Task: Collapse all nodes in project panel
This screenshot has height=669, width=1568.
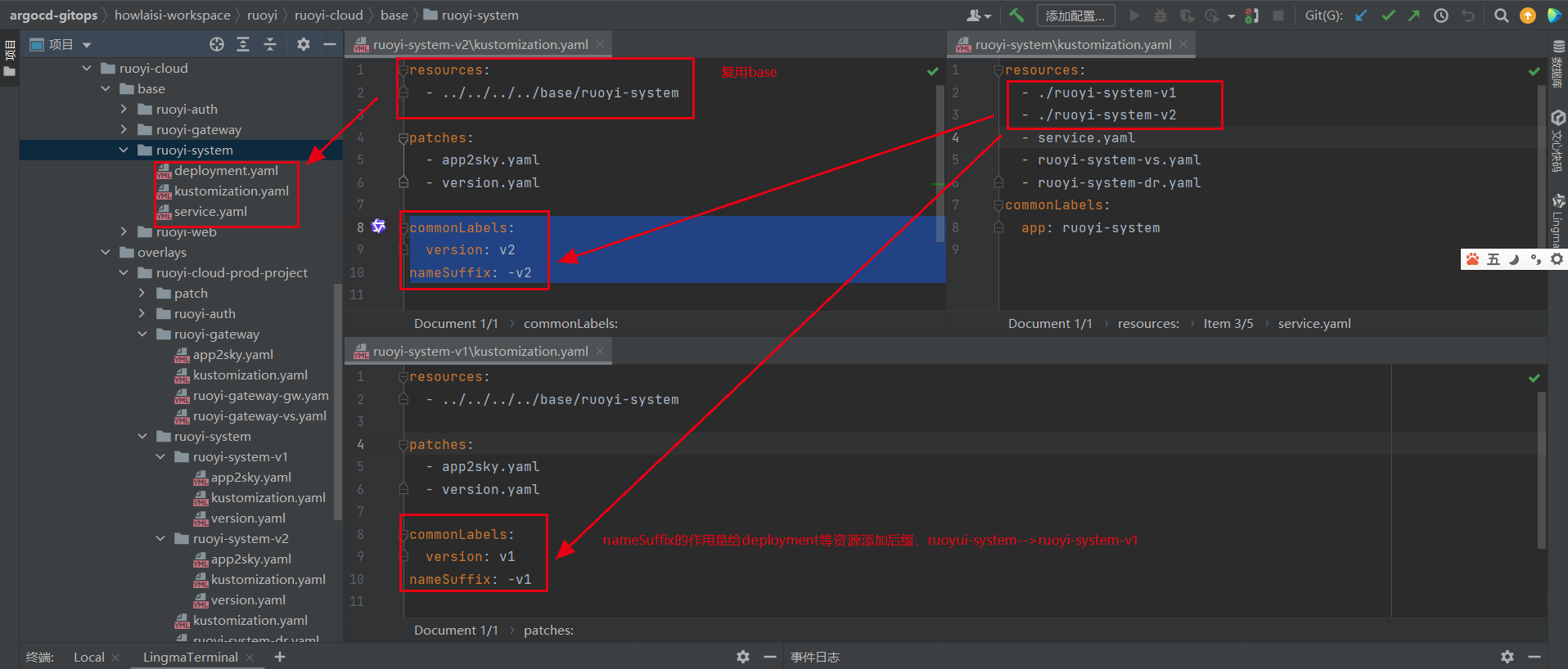Action: (x=270, y=44)
